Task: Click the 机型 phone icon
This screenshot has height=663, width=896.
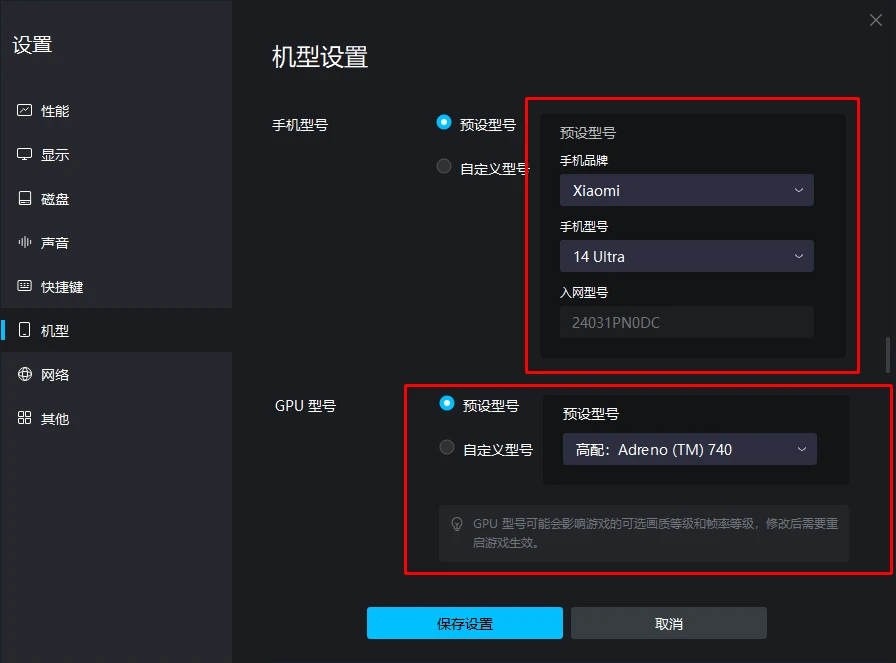Action: (x=25, y=330)
